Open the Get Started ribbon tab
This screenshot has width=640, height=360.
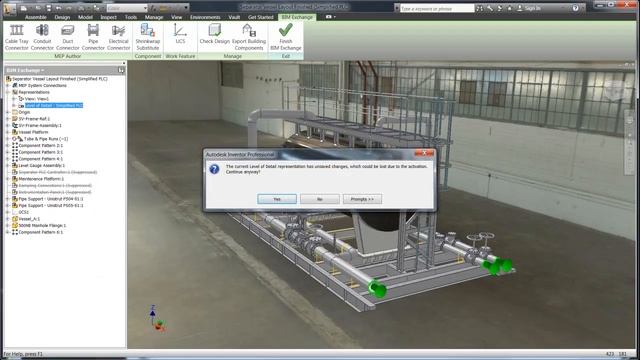(x=260, y=17)
